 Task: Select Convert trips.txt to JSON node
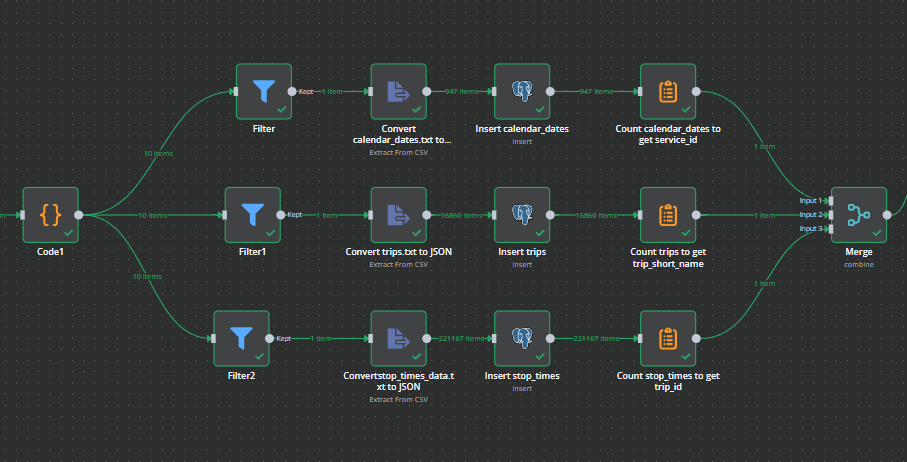[398, 214]
